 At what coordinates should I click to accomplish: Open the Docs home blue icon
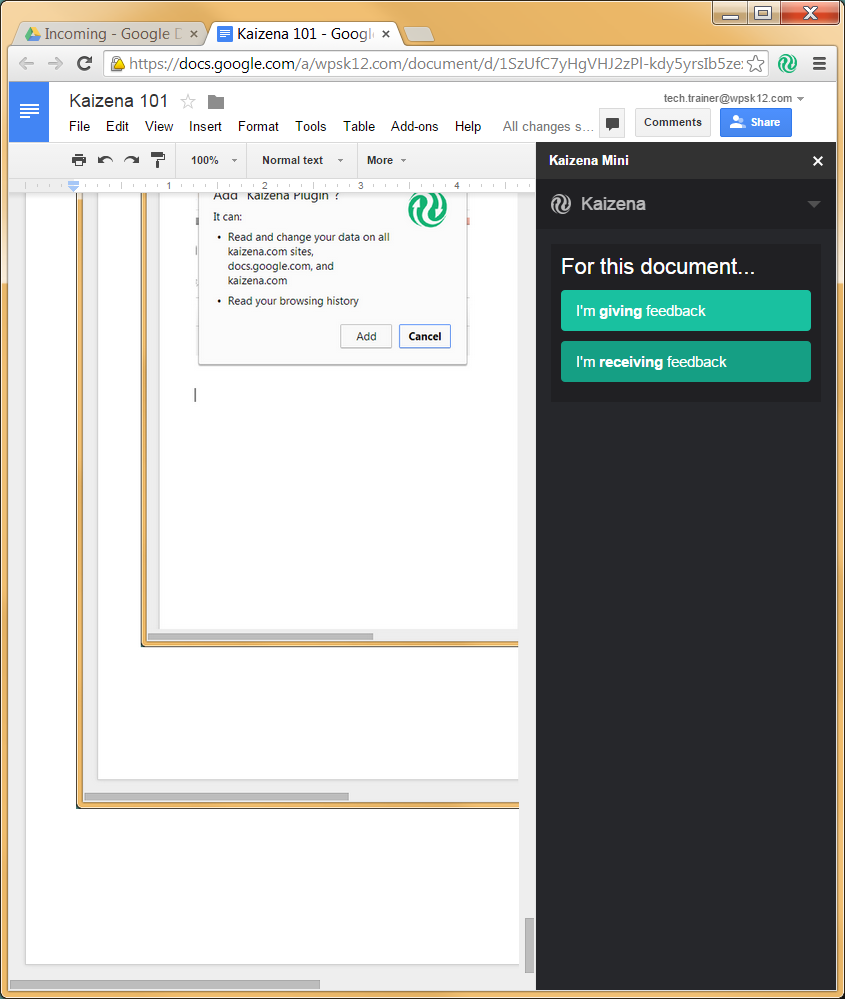(x=29, y=111)
